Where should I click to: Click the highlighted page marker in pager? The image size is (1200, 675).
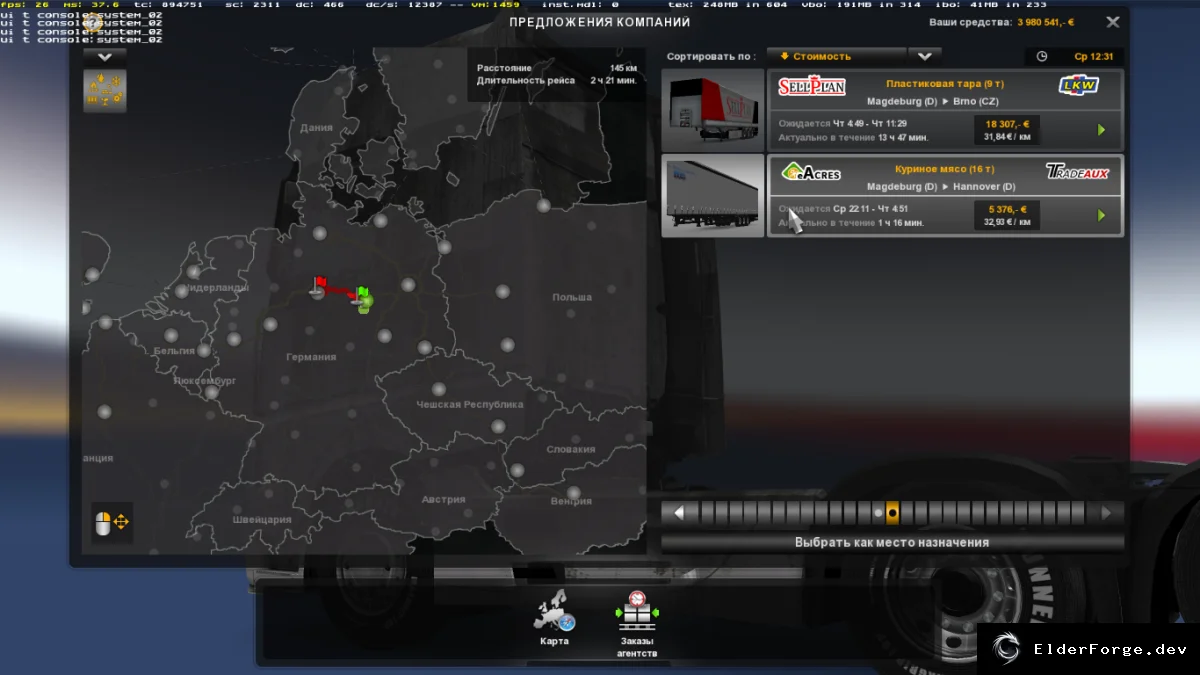tap(893, 513)
